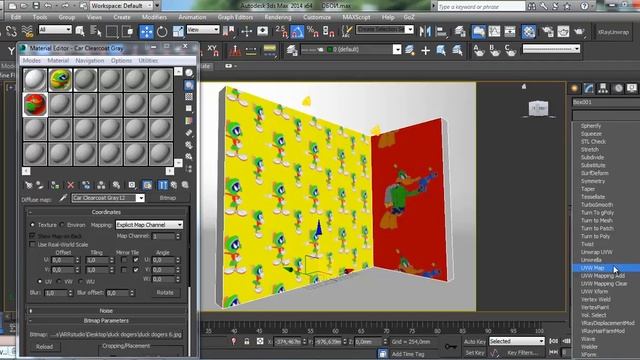The image size is (640, 360).
Task: Click the Backlight icon in Material Editor
Action: coord(189,85)
